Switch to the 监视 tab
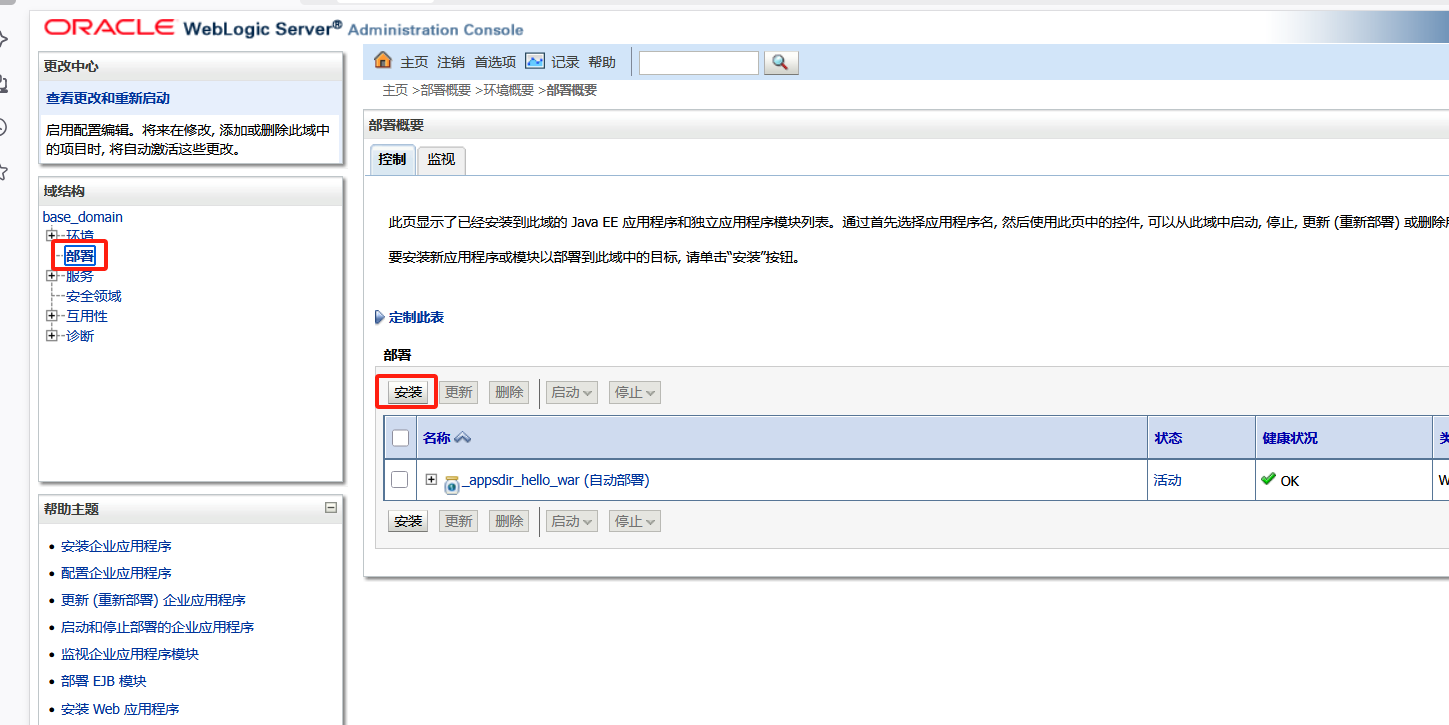Image resolution: width=1449 pixels, height=725 pixels. tap(441, 159)
